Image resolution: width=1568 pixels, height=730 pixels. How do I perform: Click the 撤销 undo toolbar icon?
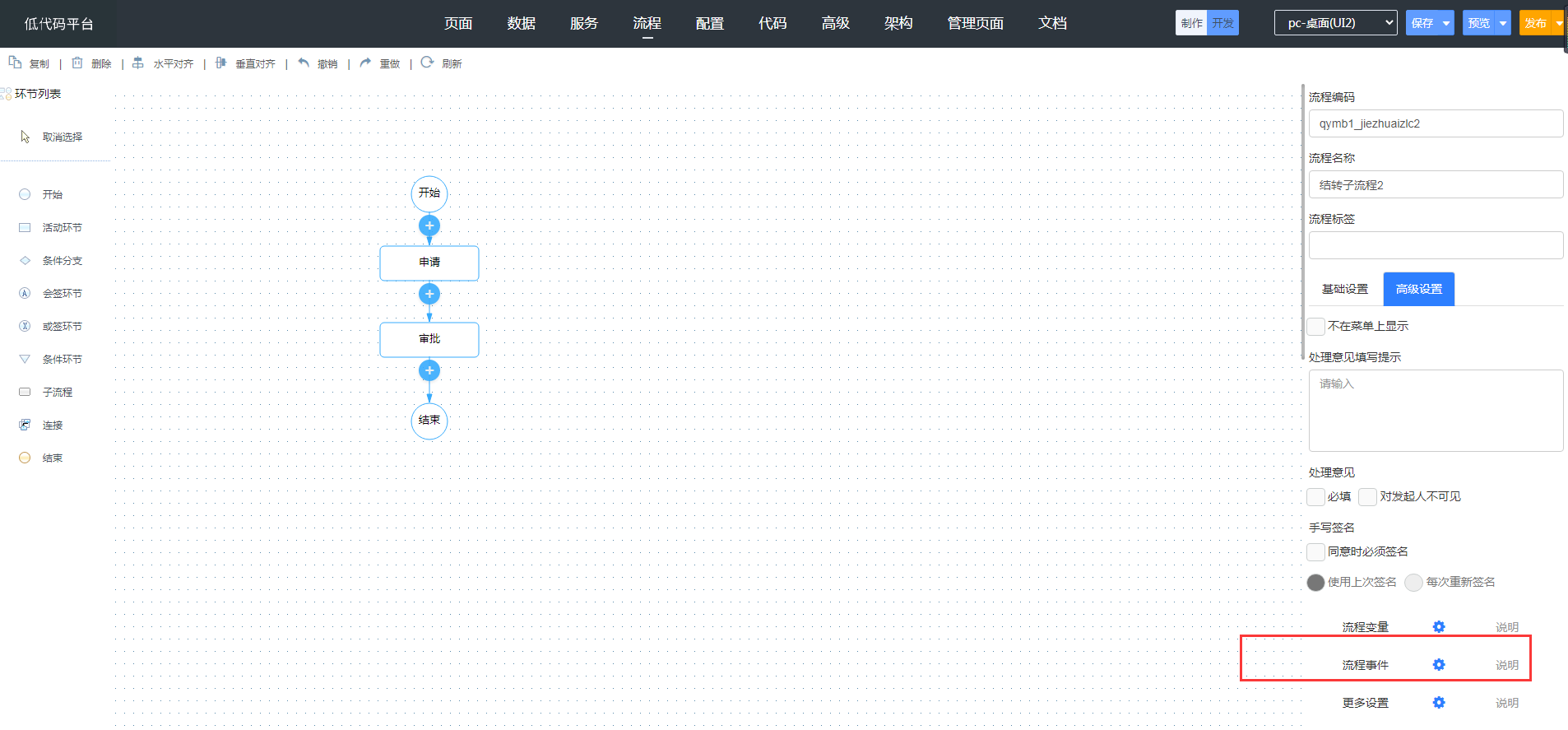pyautogui.click(x=304, y=63)
